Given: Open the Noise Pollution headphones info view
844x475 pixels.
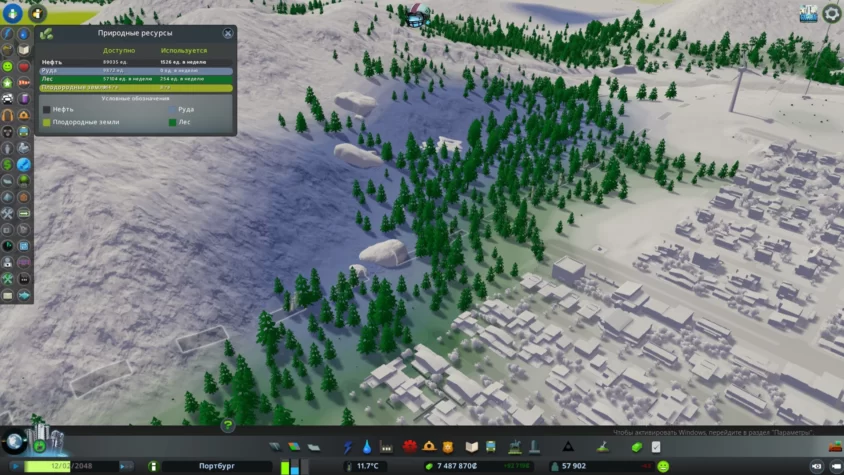Looking at the screenshot, I should pyautogui.click(x=7, y=115).
